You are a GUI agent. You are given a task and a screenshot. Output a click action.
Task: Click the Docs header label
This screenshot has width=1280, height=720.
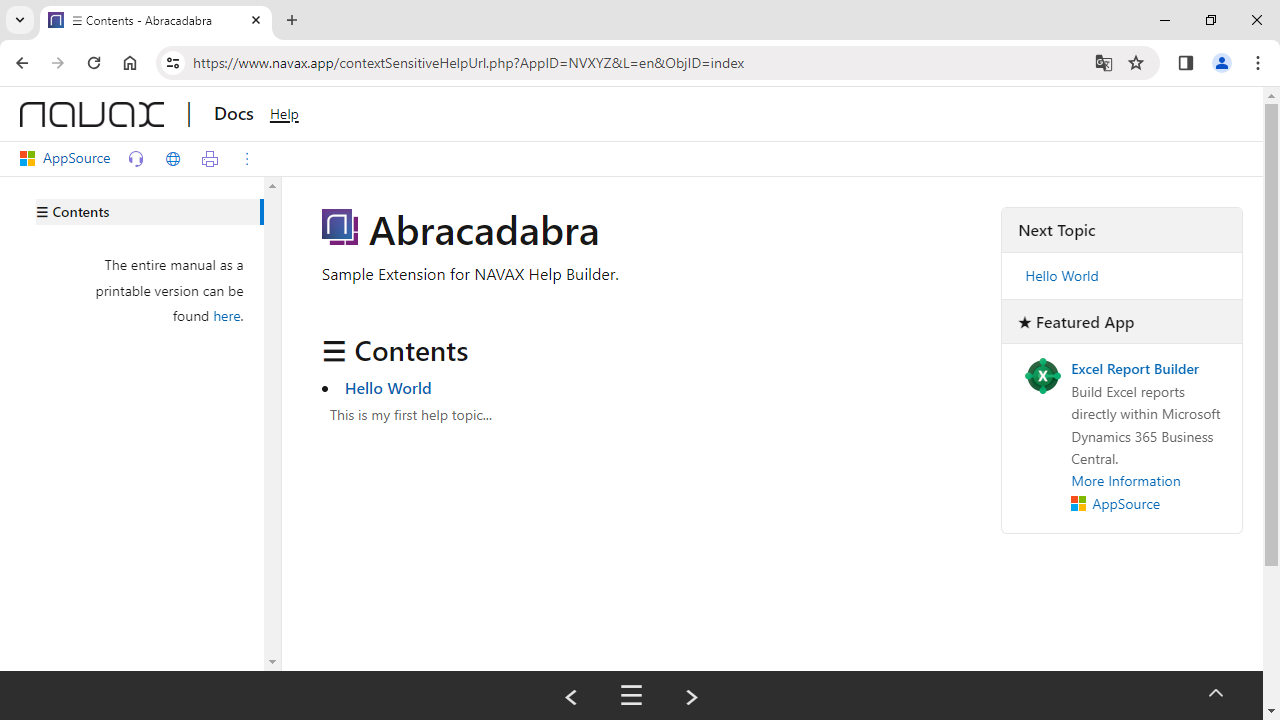point(233,114)
